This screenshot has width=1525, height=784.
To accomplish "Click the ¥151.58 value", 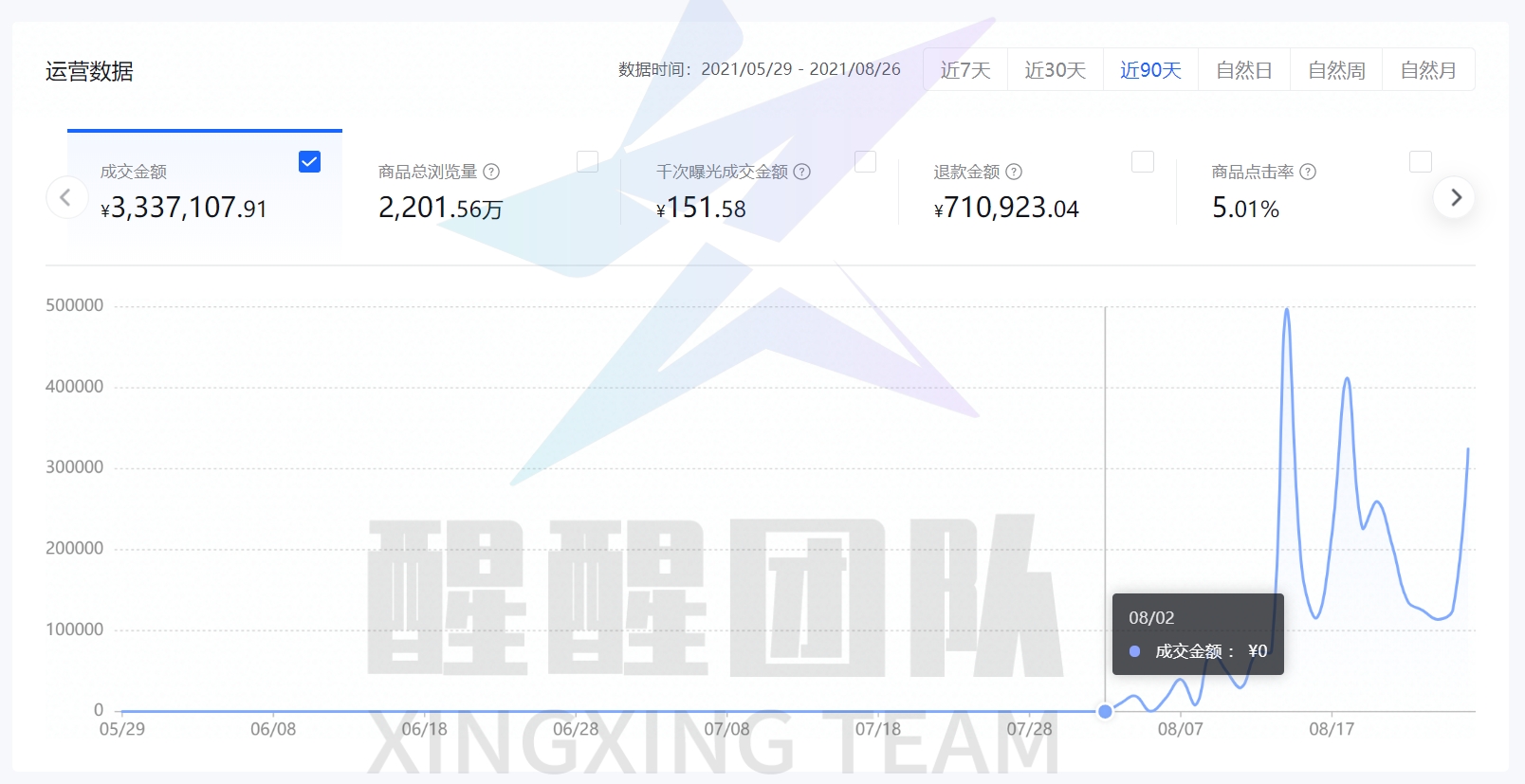I will tap(701, 208).
